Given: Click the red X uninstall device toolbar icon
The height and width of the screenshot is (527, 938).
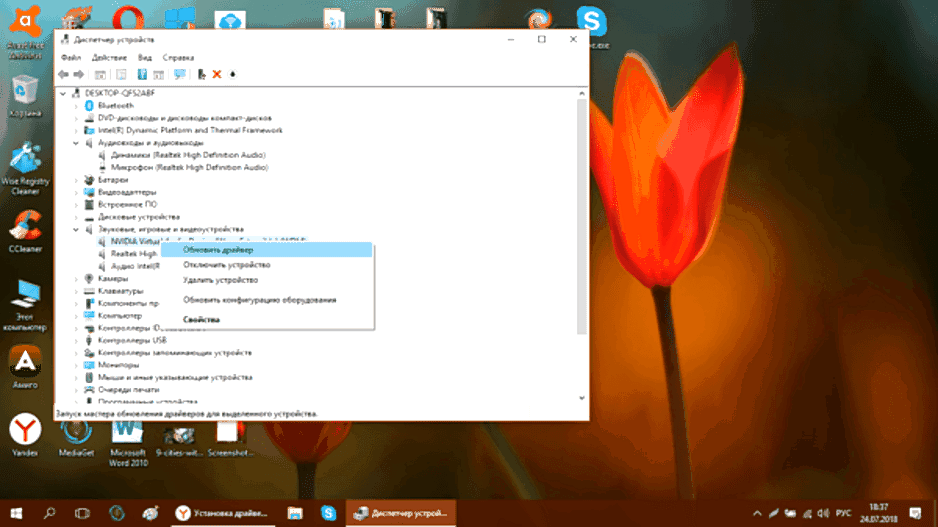Looking at the screenshot, I should (216, 75).
